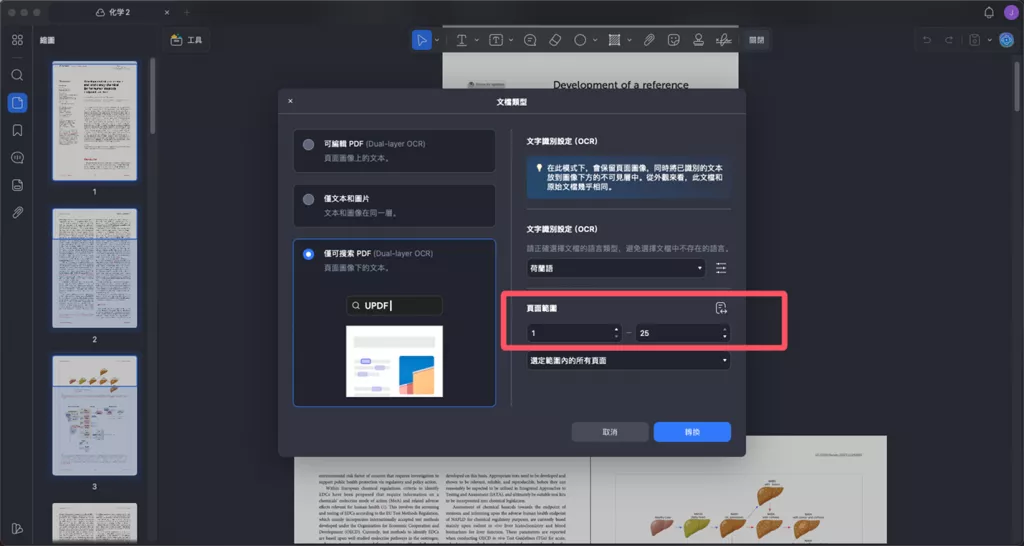Screen dimensions: 1024x546
Task: Click the UPDF search preview box
Action: point(394,306)
